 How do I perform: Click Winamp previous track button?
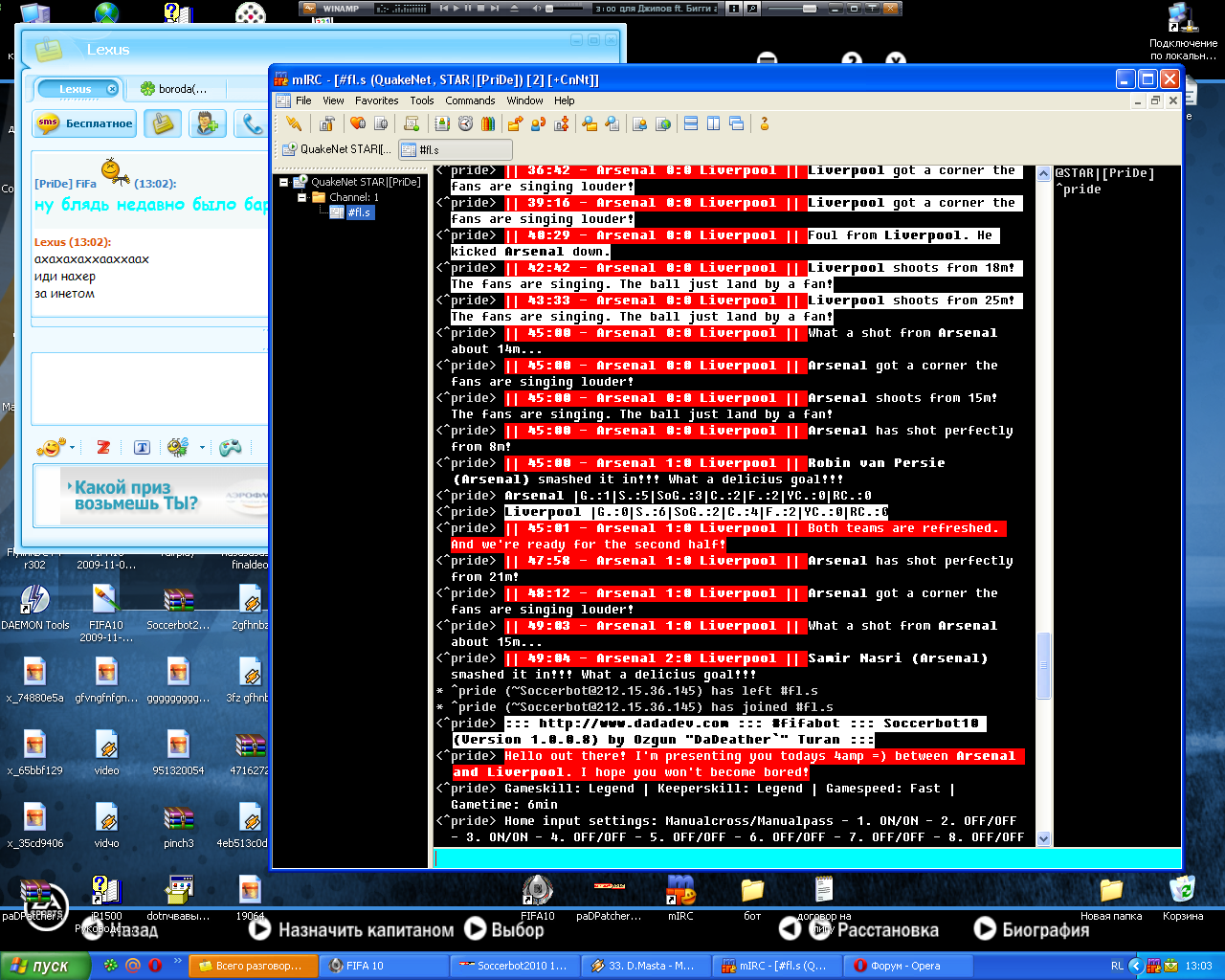point(444,8)
